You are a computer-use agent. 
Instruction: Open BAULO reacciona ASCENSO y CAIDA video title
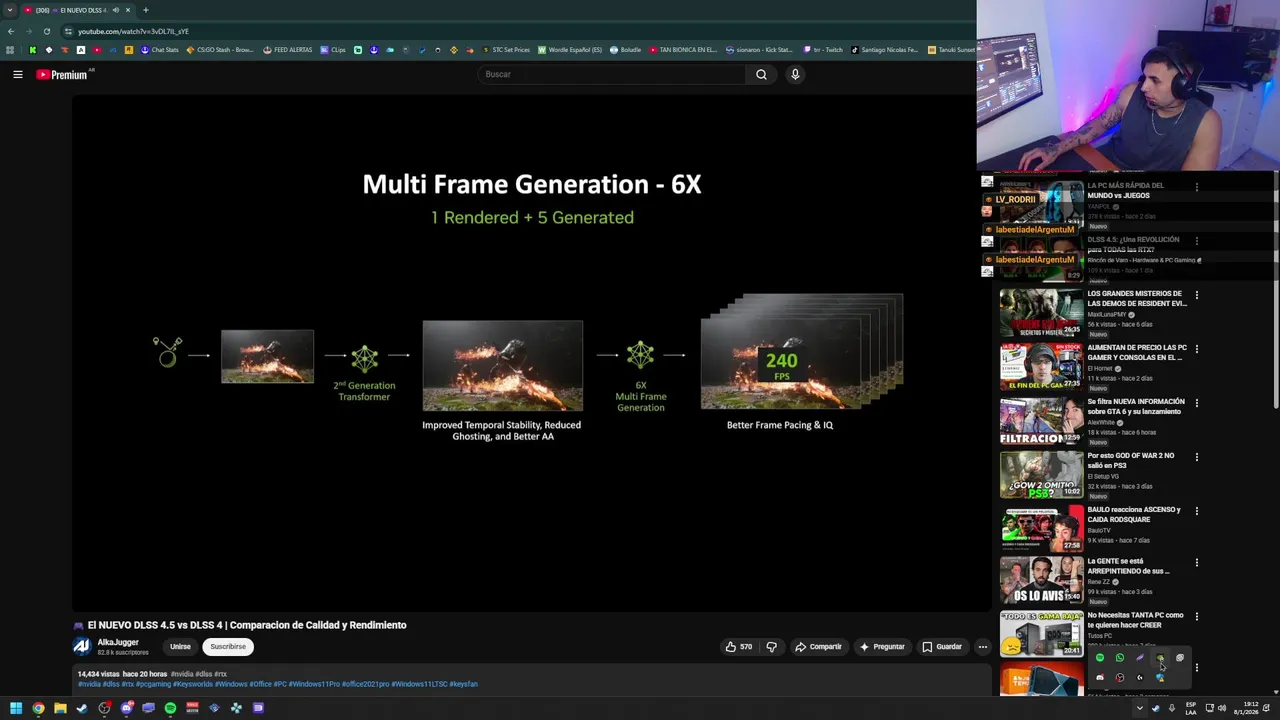click(x=1134, y=515)
